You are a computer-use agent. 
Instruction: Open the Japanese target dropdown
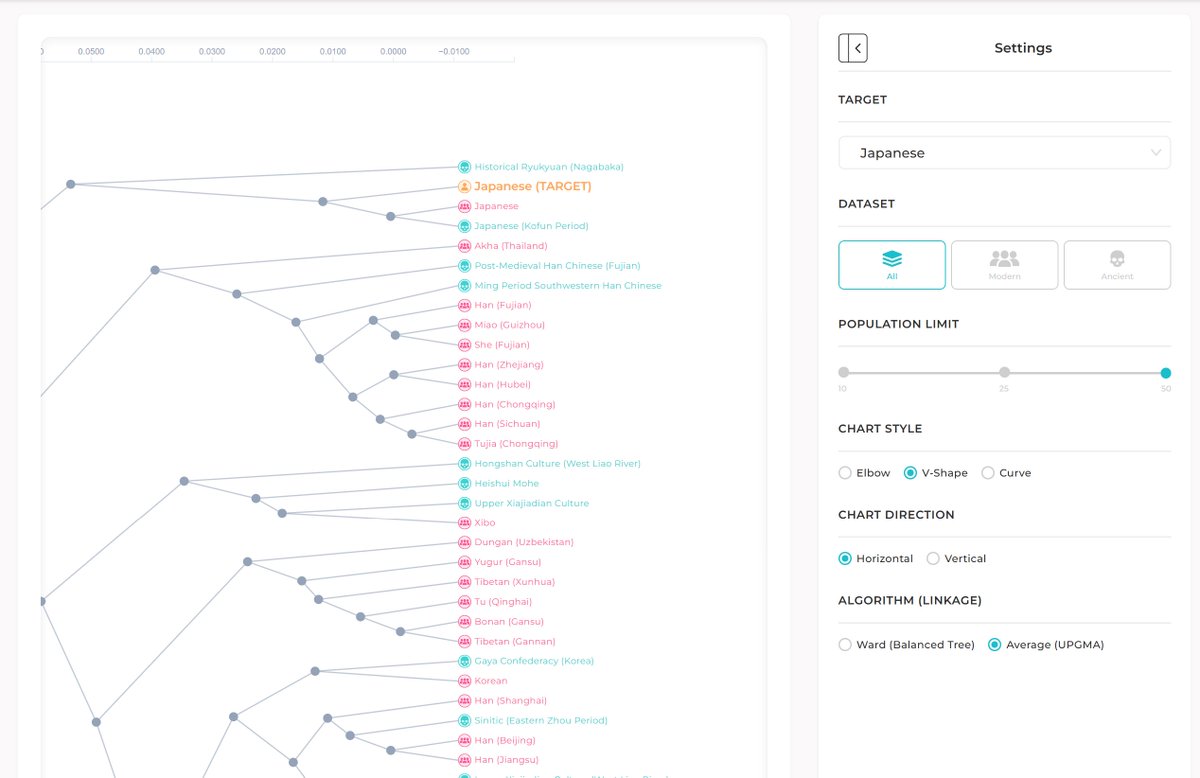(1004, 152)
